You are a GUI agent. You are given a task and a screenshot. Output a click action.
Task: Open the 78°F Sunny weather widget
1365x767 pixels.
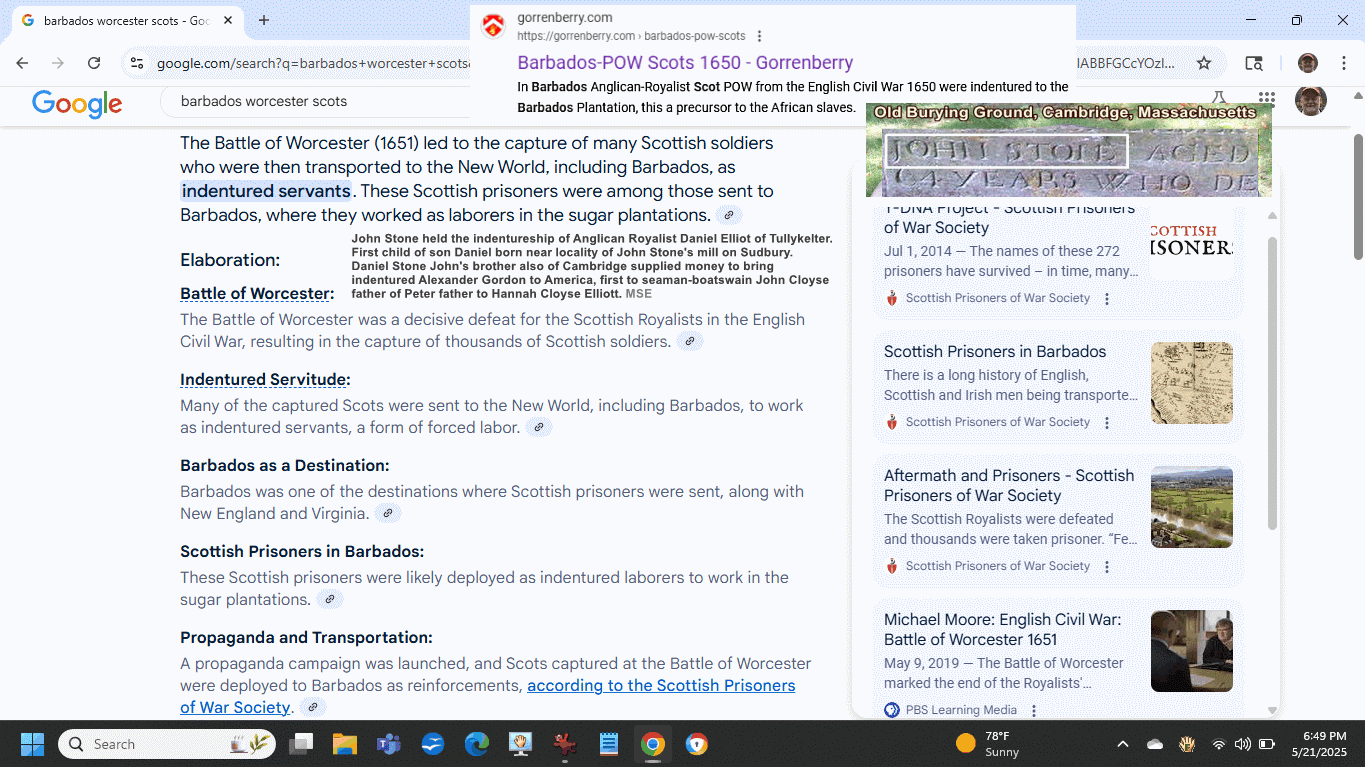(x=988, y=744)
